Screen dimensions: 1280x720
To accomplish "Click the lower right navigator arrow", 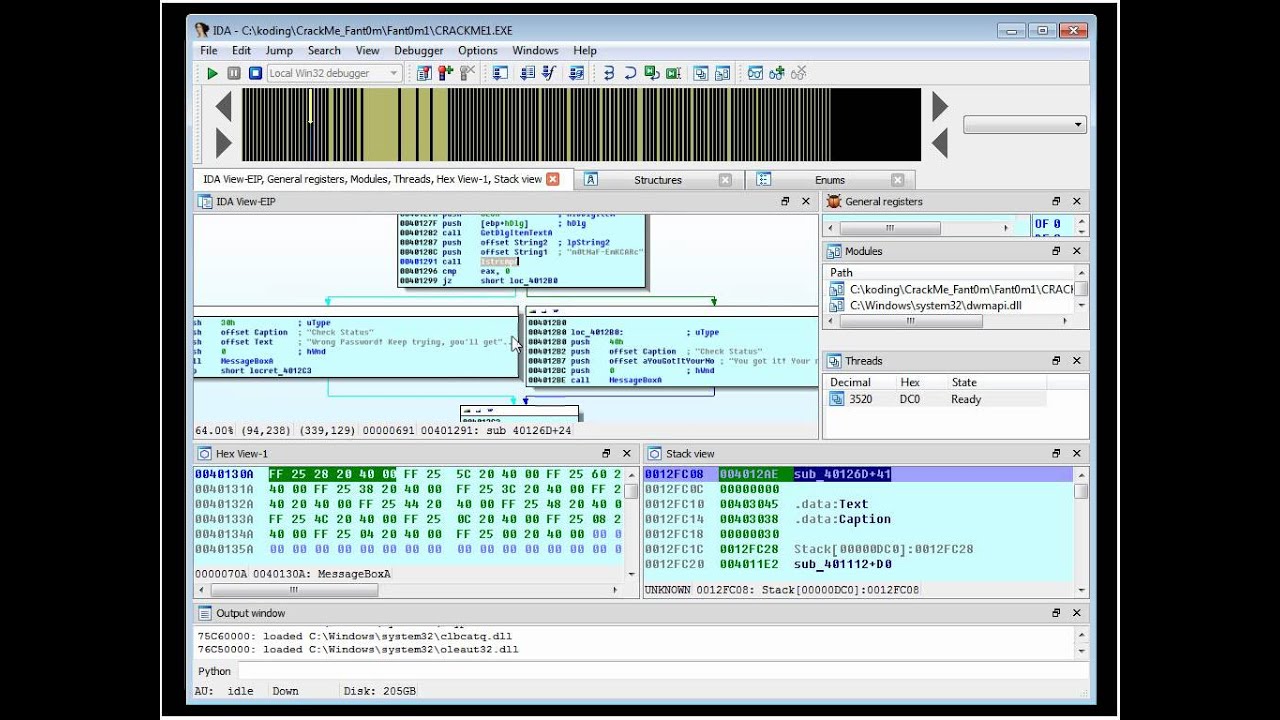I will [x=940, y=143].
